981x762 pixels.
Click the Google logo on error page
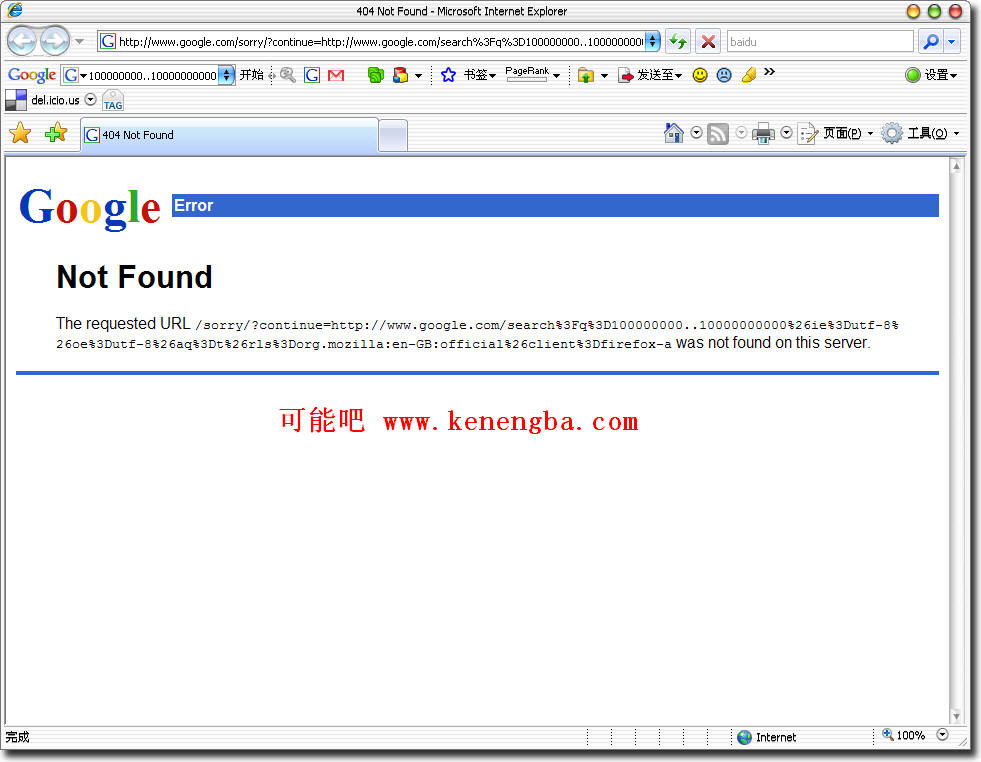(x=90, y=207)
